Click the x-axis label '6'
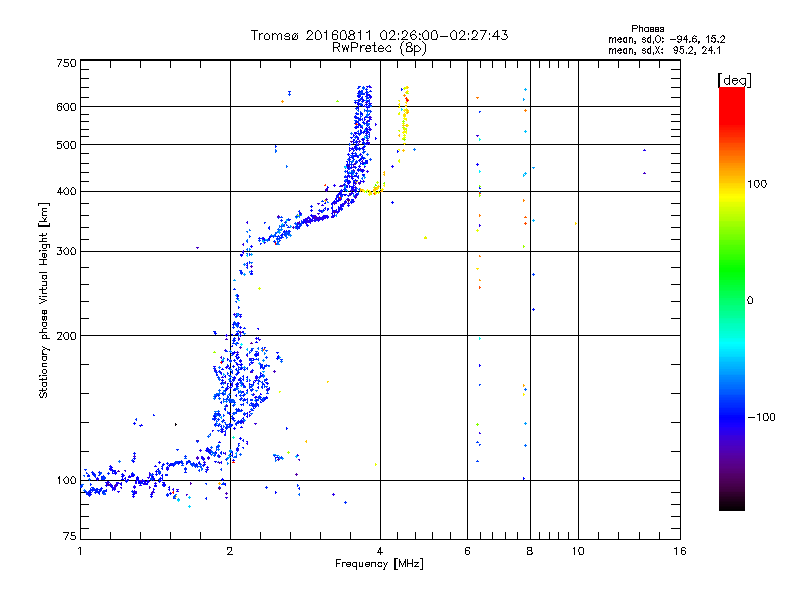The image size is (800, 600). (467, 551)
